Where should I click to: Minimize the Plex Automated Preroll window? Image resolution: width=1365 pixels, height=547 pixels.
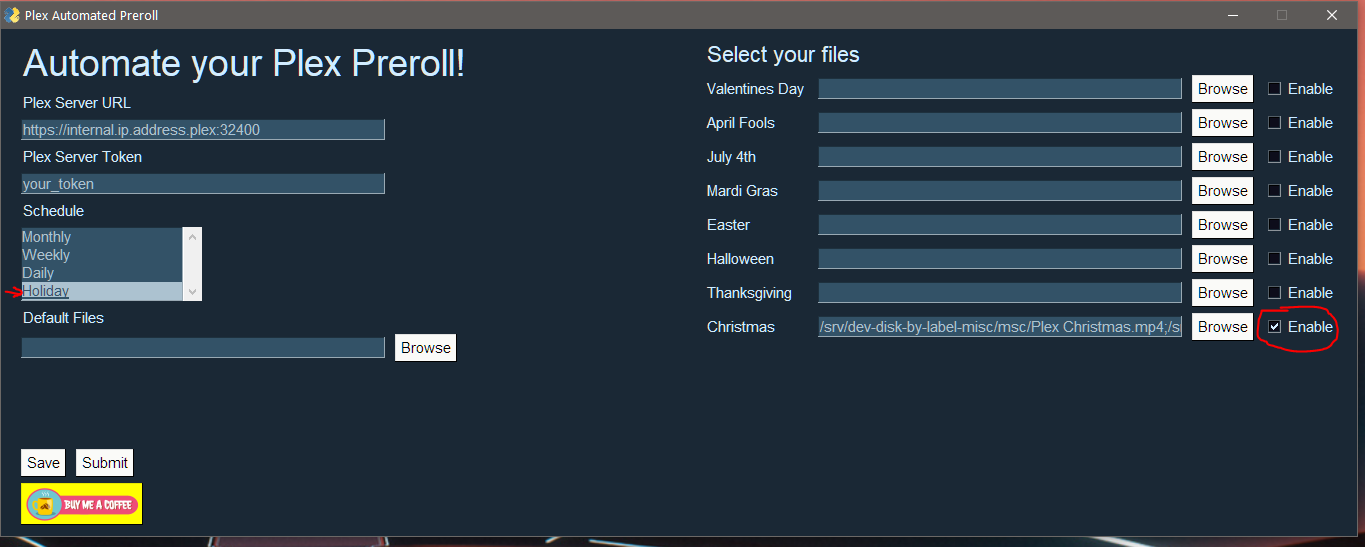tap(1232, 15)
